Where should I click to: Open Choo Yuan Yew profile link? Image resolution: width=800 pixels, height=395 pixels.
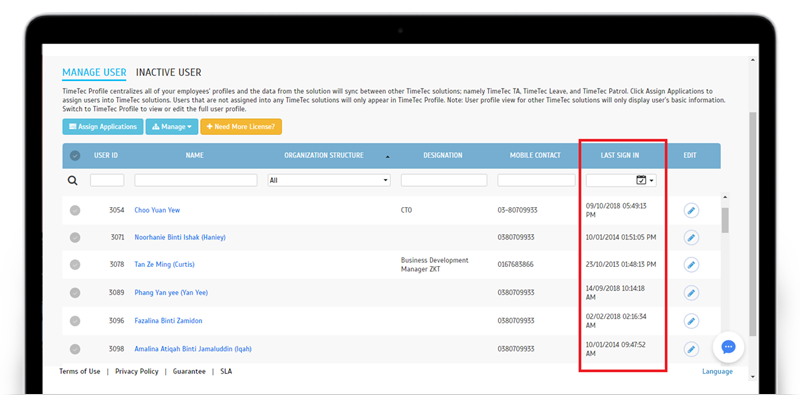point(157,210)
